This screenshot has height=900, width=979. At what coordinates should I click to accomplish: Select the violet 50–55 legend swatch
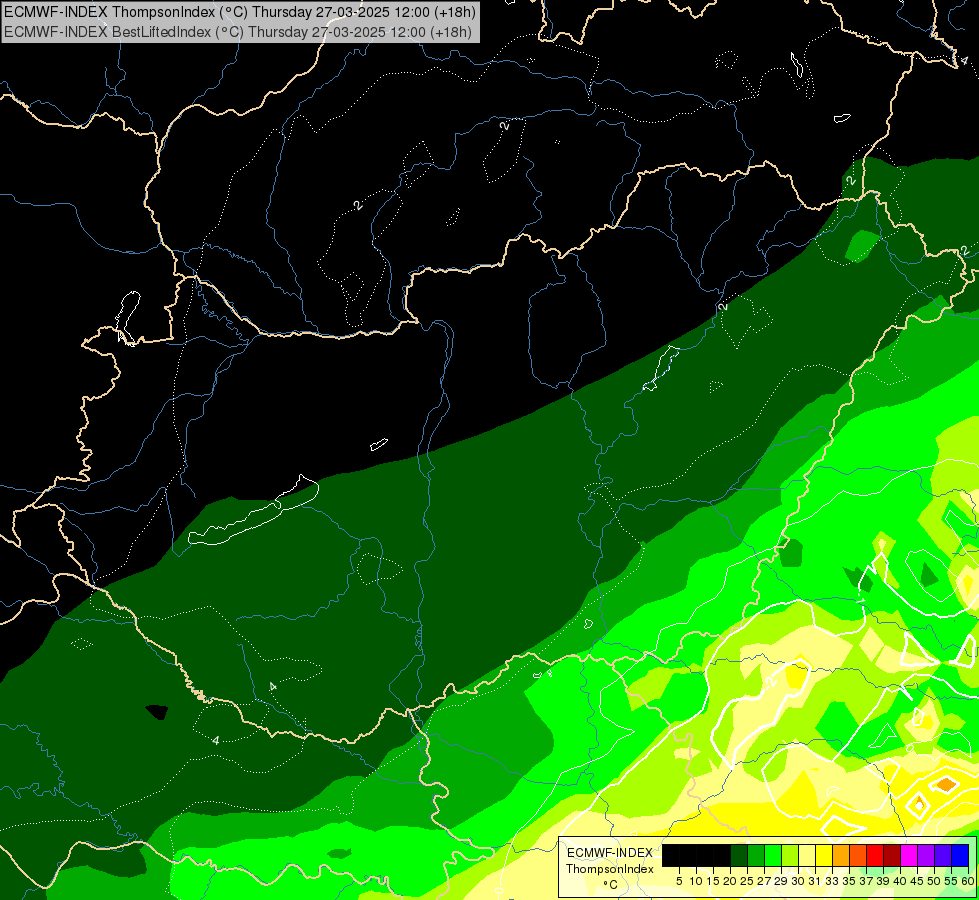[943, 855]
